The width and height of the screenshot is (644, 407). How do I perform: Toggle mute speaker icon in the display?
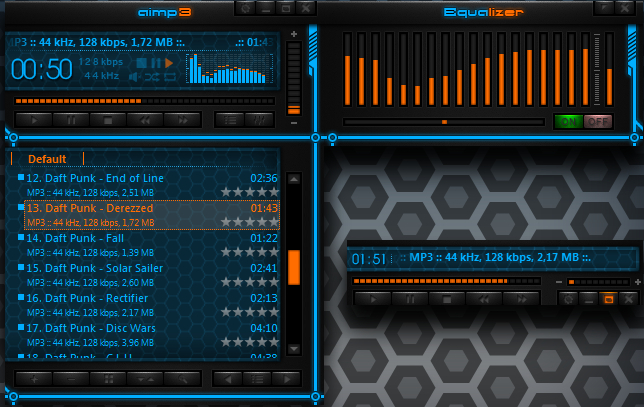(x=133, y=77)
